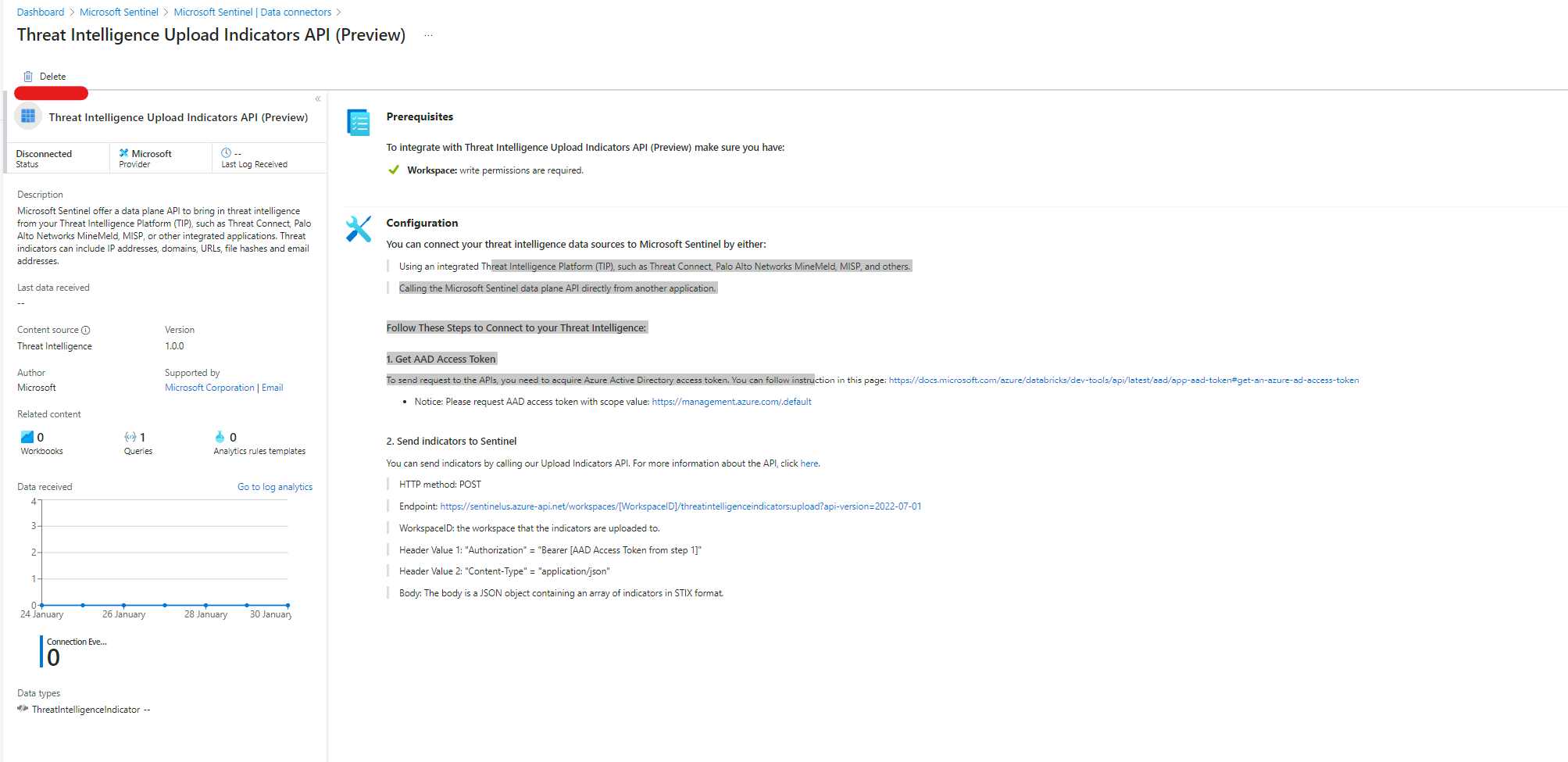The image size is (1568, 762).
Task: Open the docs.microsoft.com AAD access token link
Action: (x=1123, y=381)
